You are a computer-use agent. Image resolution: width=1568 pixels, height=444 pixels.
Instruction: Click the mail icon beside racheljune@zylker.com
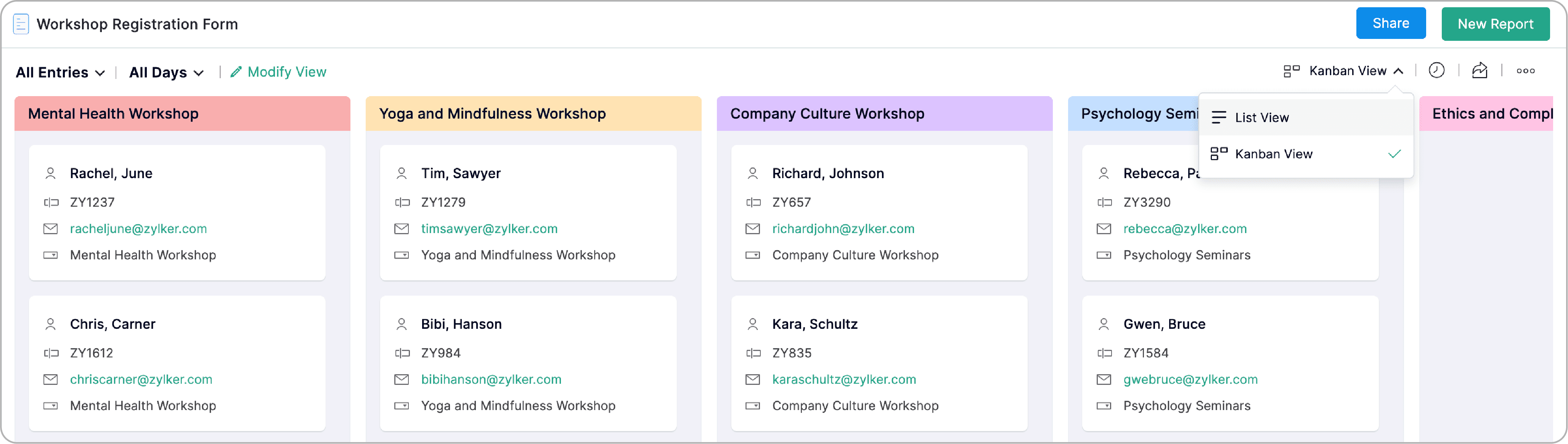coord(50,229)
